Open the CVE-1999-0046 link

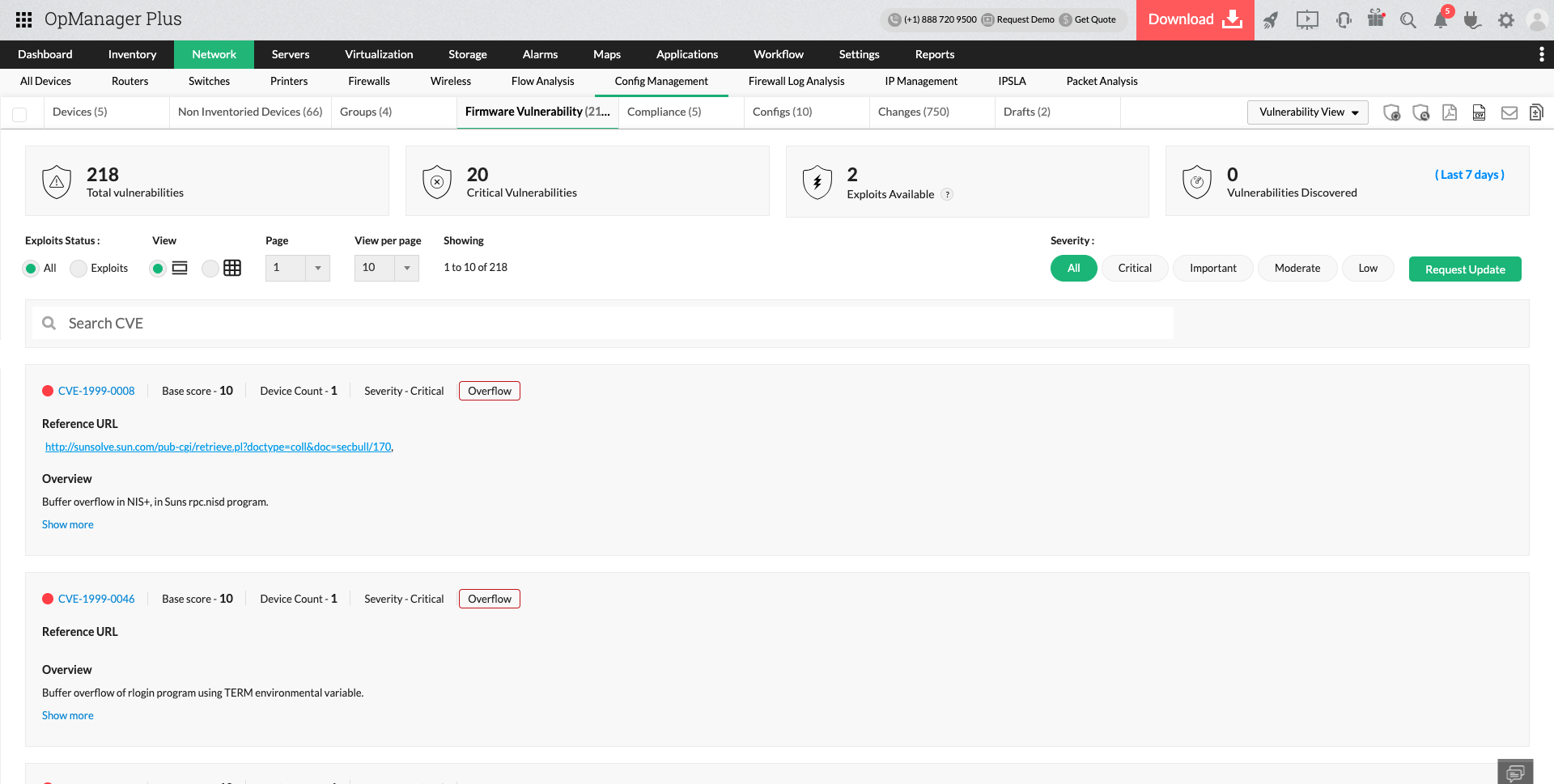tap(96, 600)
